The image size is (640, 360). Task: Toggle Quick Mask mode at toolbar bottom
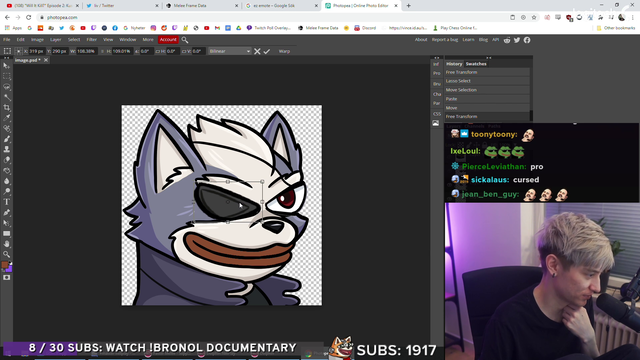tap(7, 278)
